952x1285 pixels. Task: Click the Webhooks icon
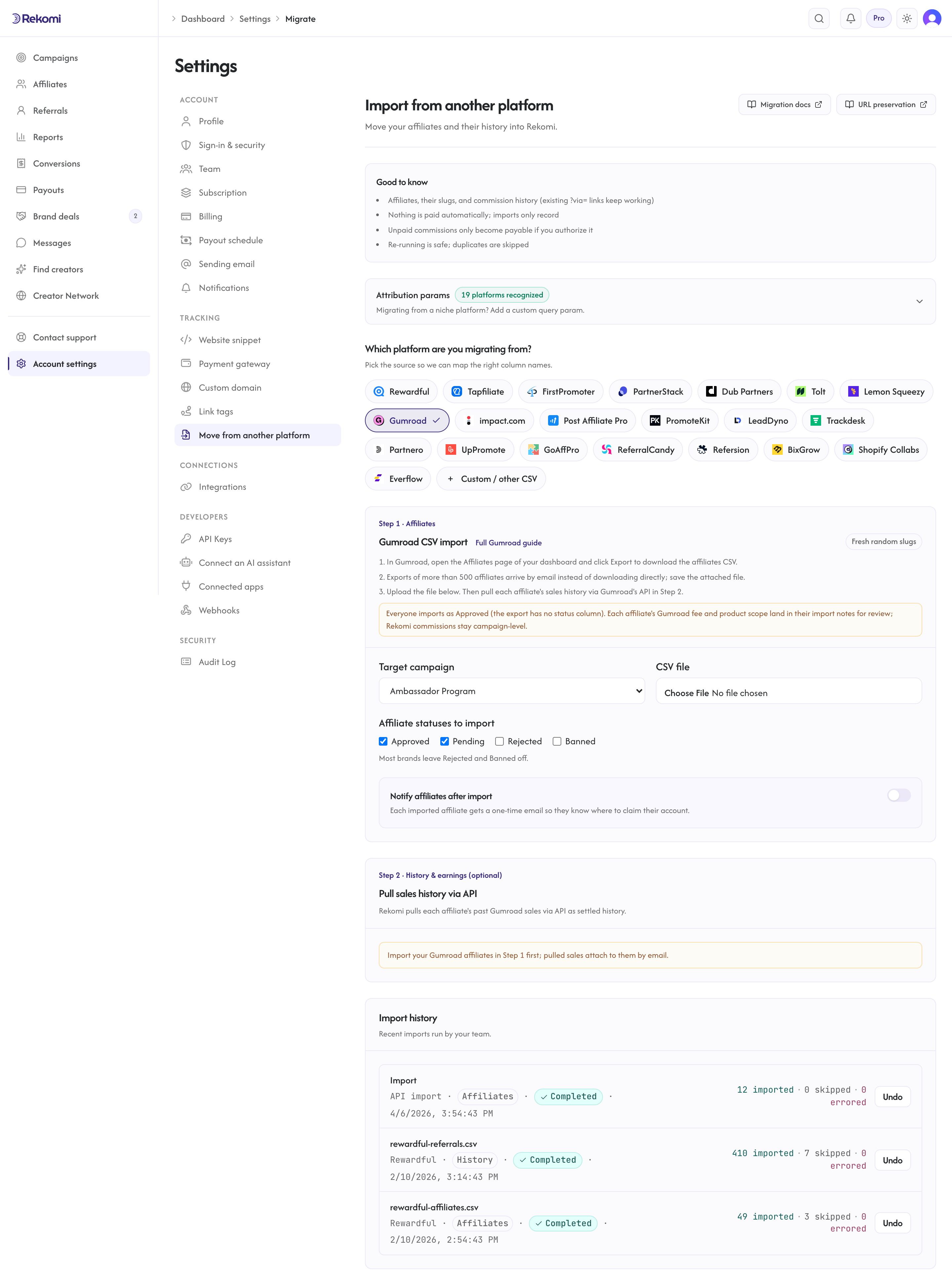[185, 610]
